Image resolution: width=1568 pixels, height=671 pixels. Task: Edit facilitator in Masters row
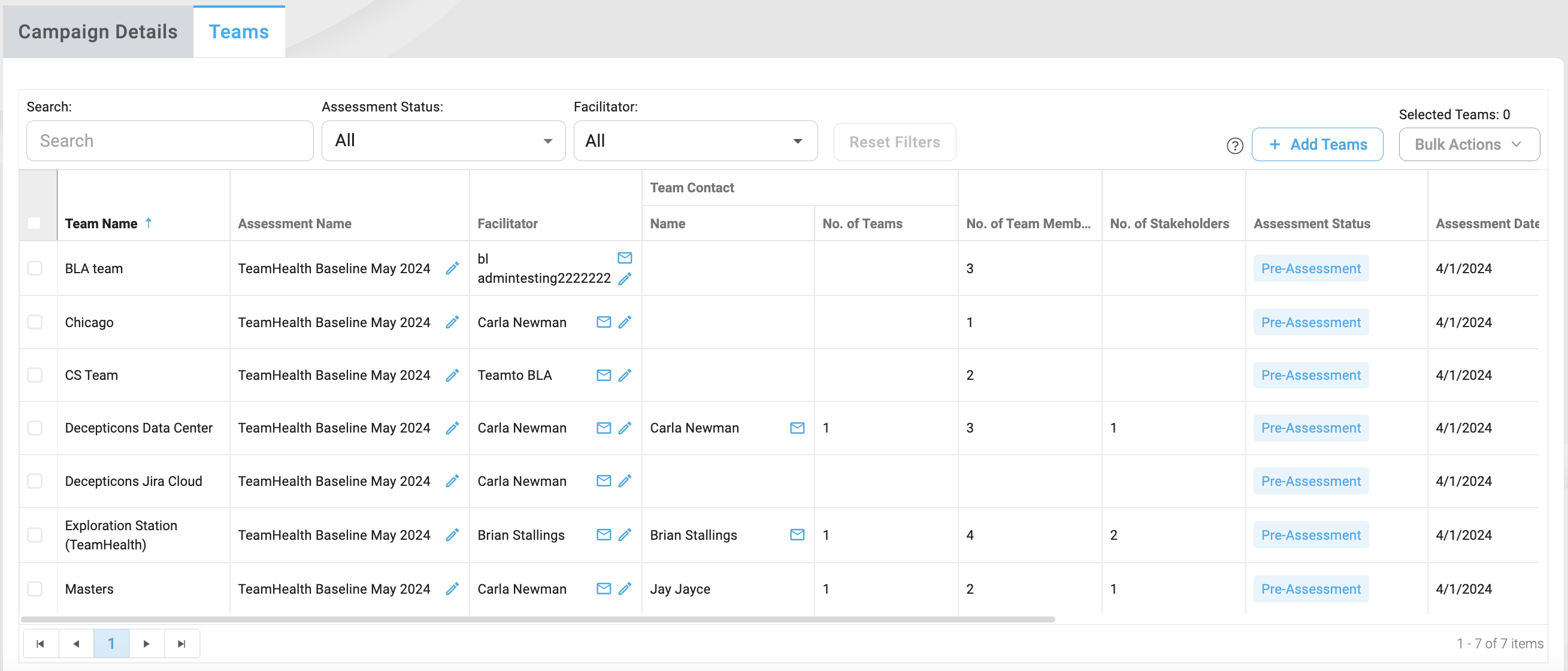625,588
